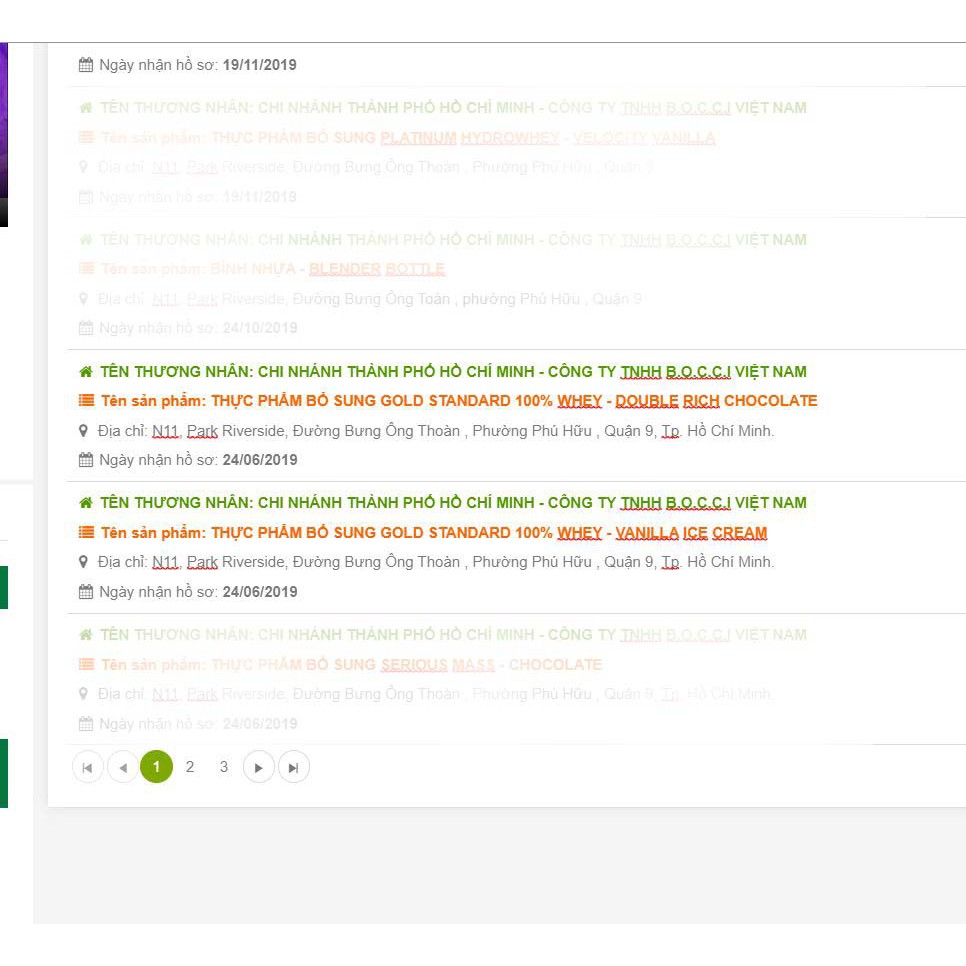Click list icon beside Double Rich Chocolate product
The image size is (966, 966).
pos(86,401)
